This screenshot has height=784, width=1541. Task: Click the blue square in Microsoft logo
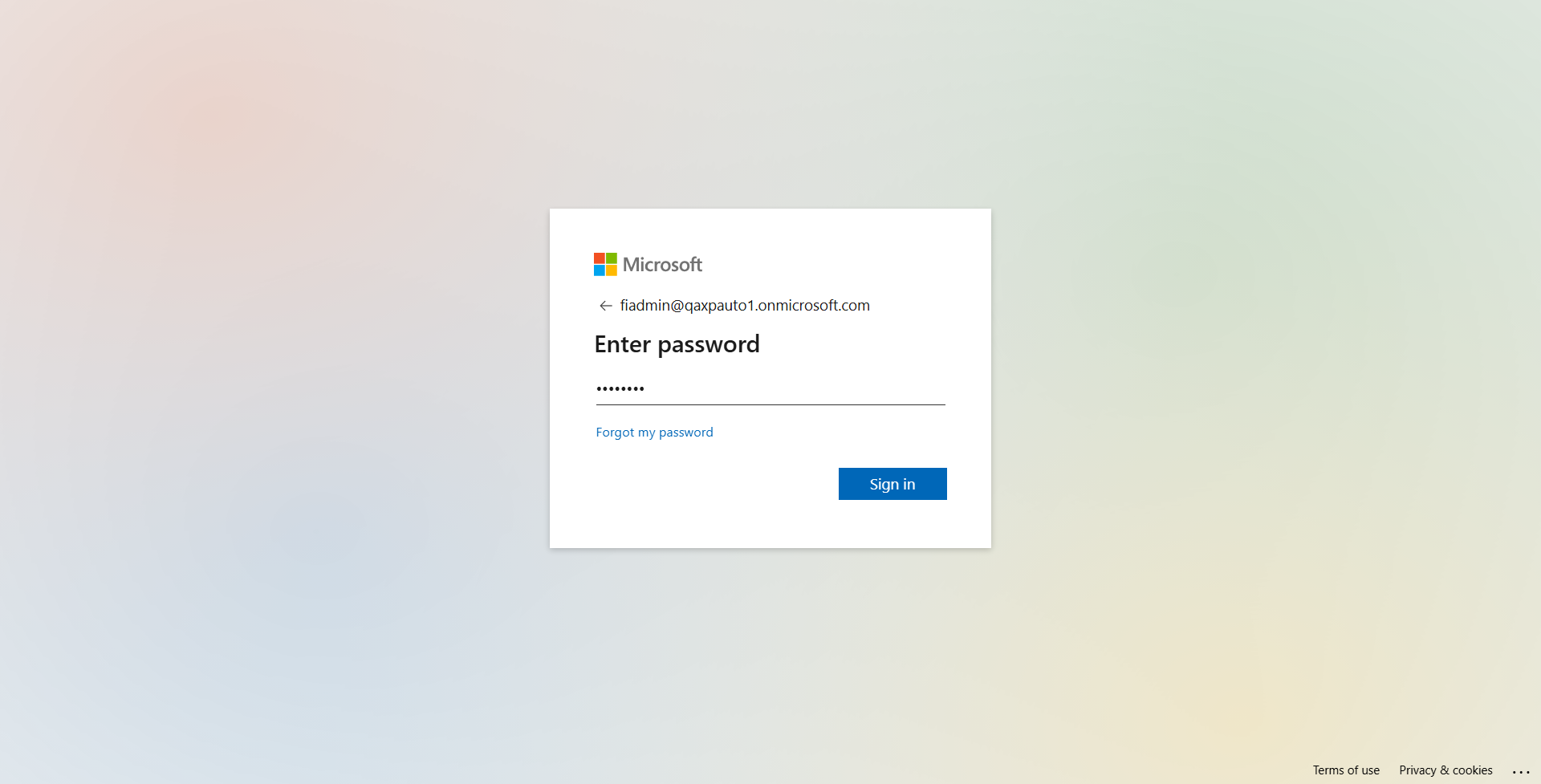600,270
